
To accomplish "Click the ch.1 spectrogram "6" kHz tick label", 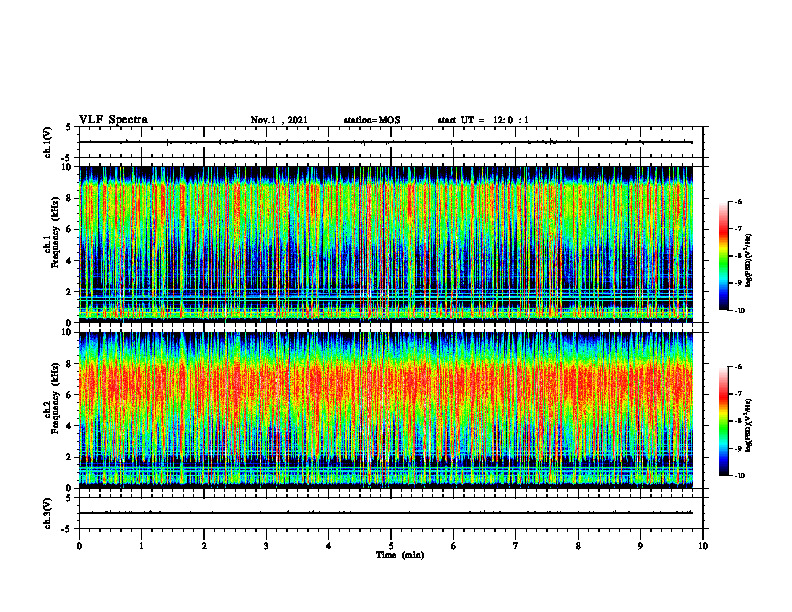I will pyautogui.click(x=70, y=230).
